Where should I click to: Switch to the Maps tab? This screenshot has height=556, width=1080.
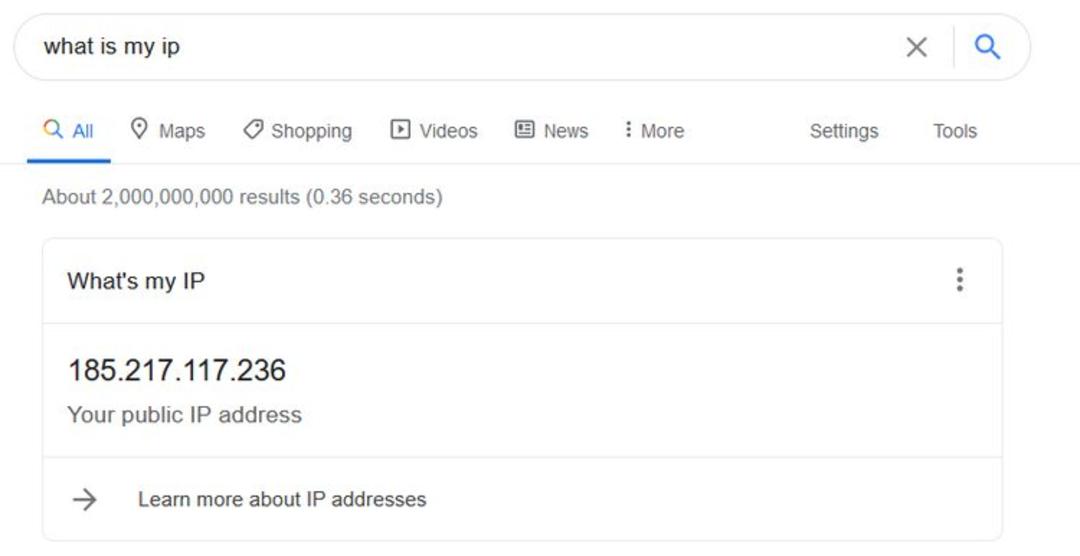coord(167,130)
